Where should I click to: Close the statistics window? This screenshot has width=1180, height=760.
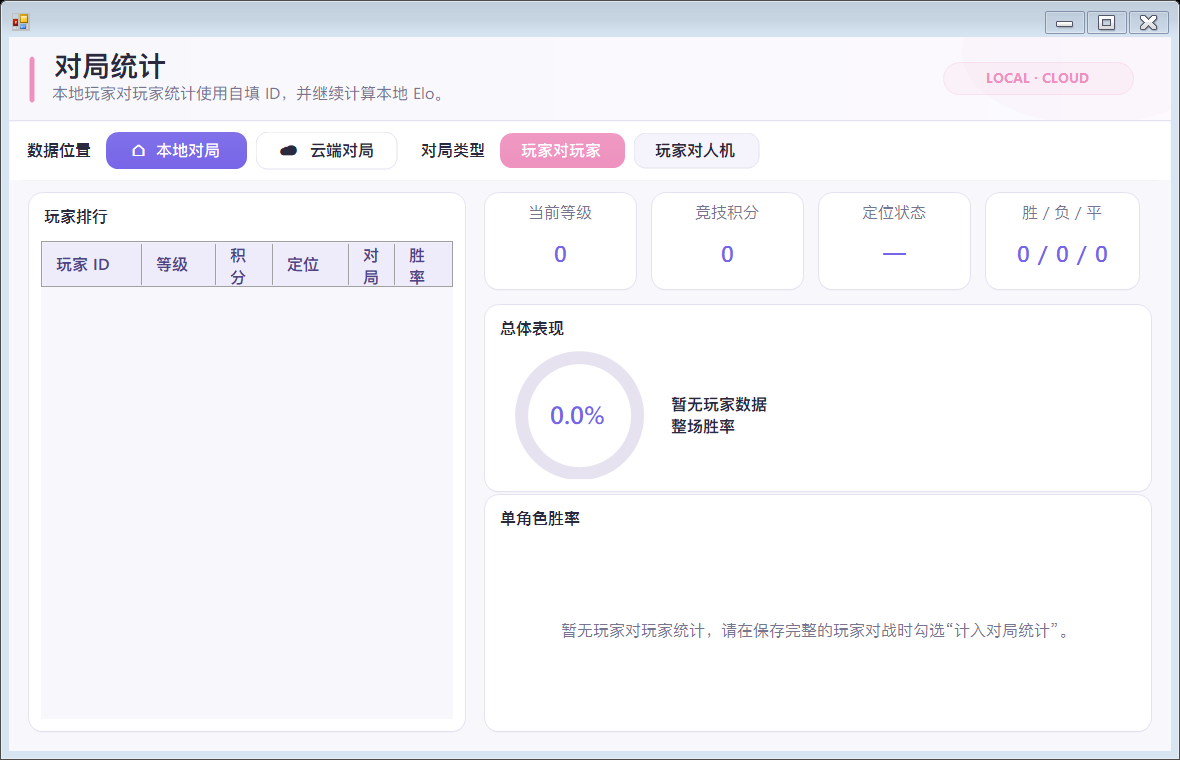pyautogui.click(x=1148, y=23)
